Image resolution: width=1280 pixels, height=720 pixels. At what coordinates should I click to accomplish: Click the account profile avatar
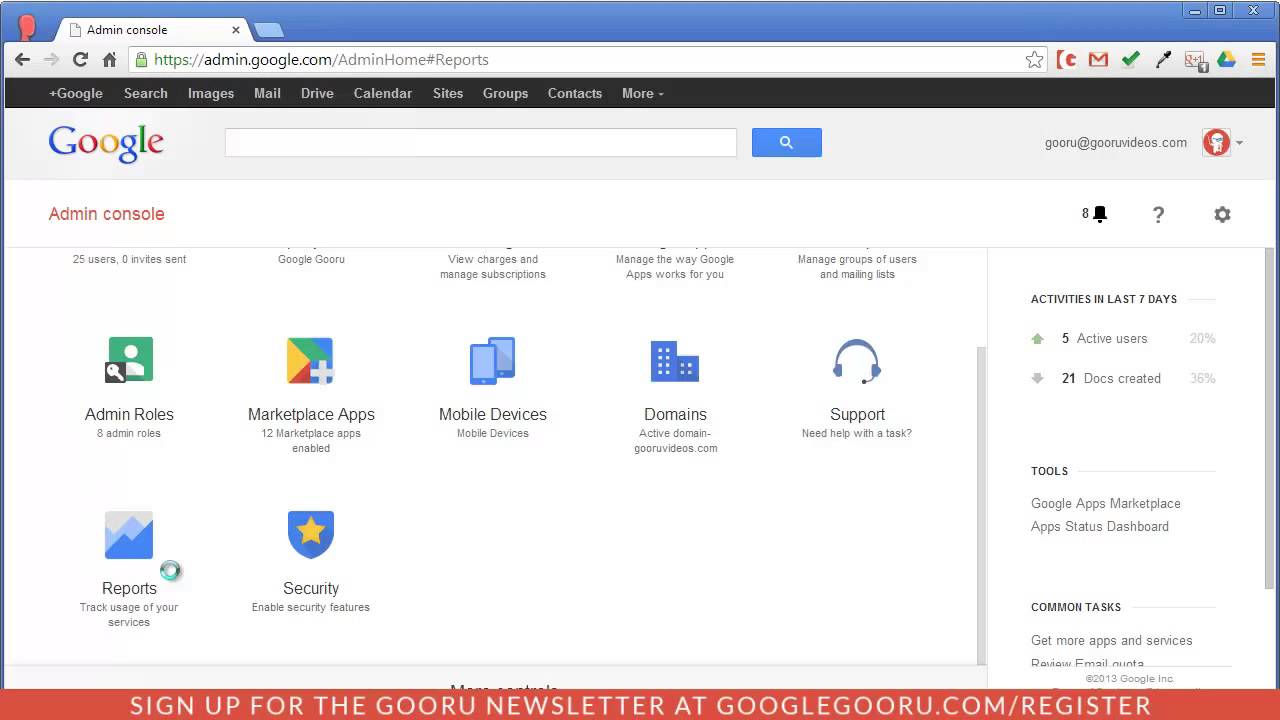1216,142
